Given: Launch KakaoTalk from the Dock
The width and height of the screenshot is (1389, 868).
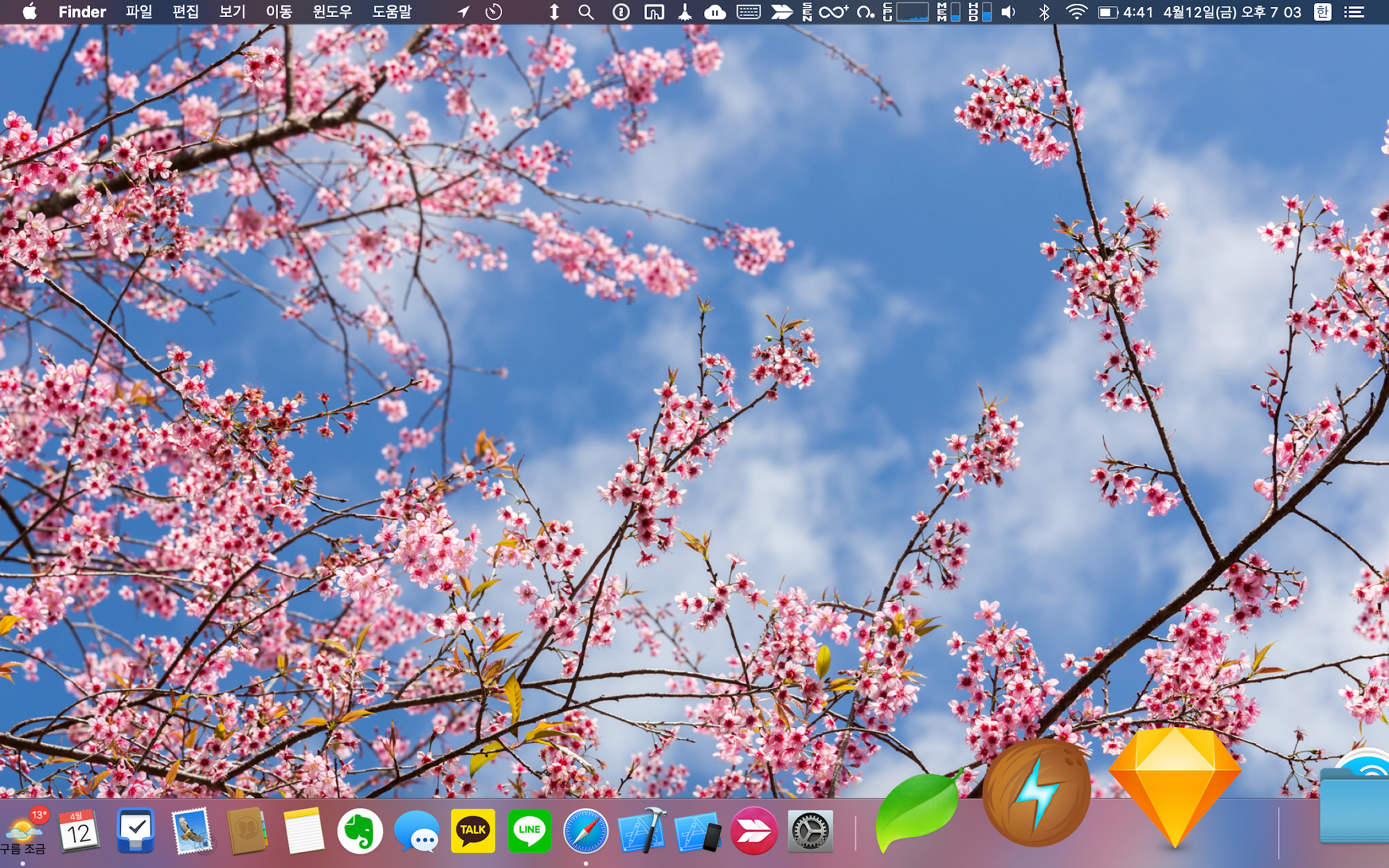Looking at the screenshot, I should coord(472,831).
